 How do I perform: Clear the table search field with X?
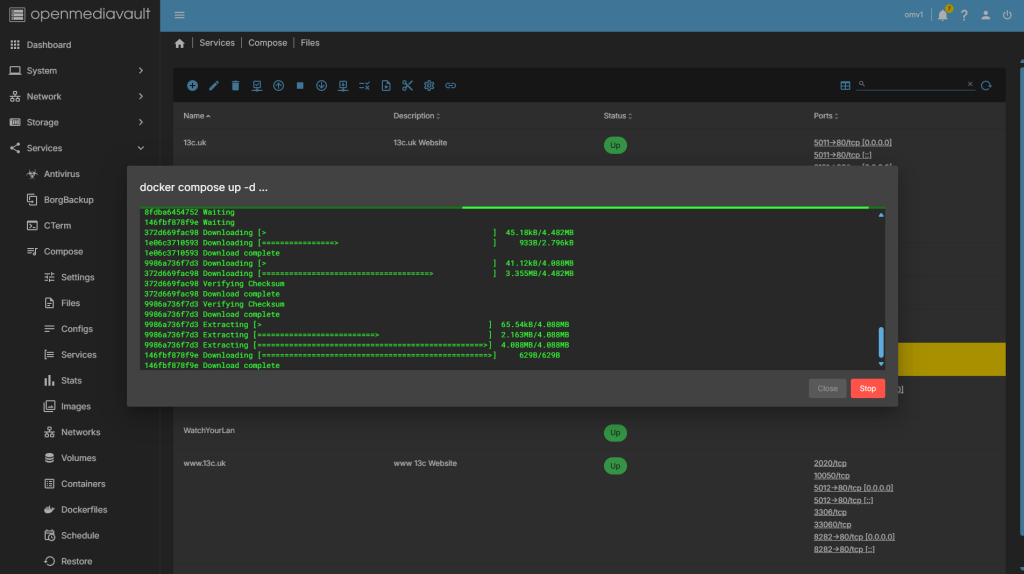point(970,84)
